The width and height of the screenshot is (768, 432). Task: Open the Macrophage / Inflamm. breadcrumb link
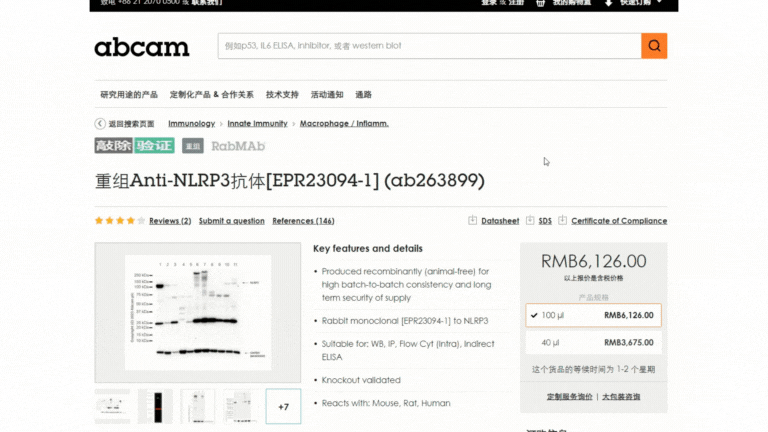344,123
